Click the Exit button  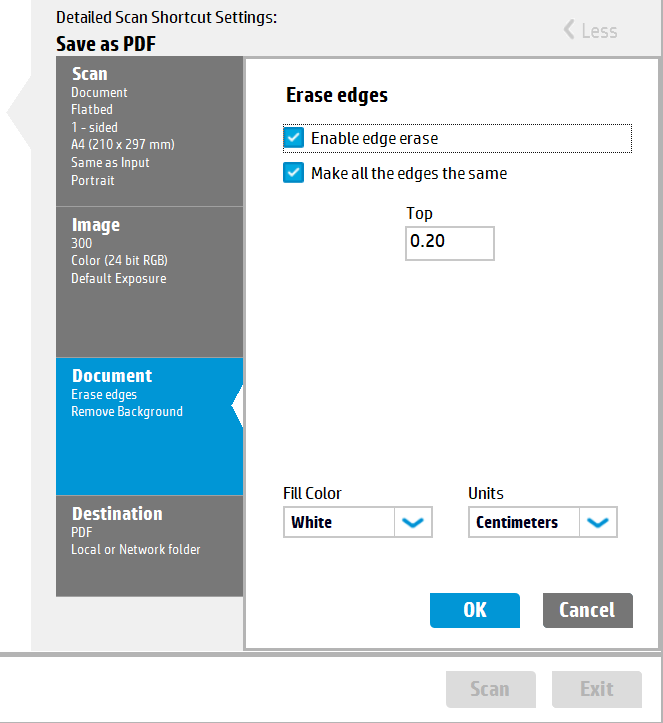click(x=597, y=689)
